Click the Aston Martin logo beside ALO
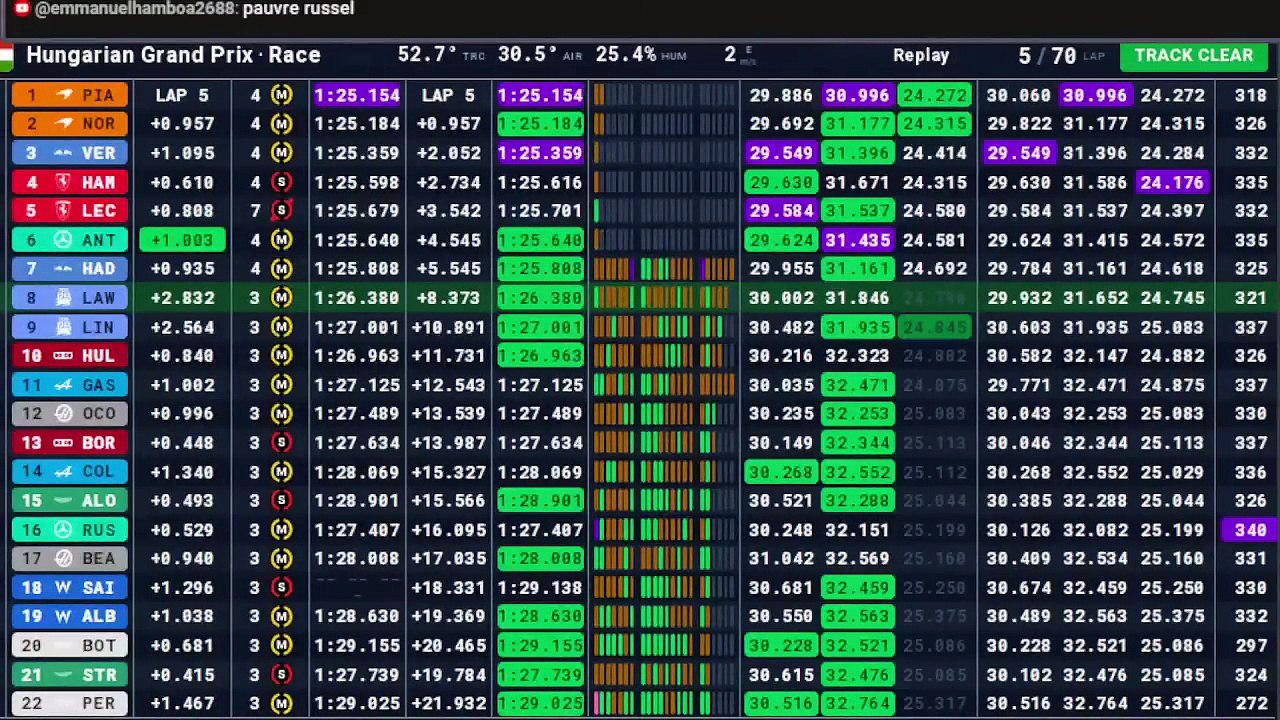 (x=64, y=501)
